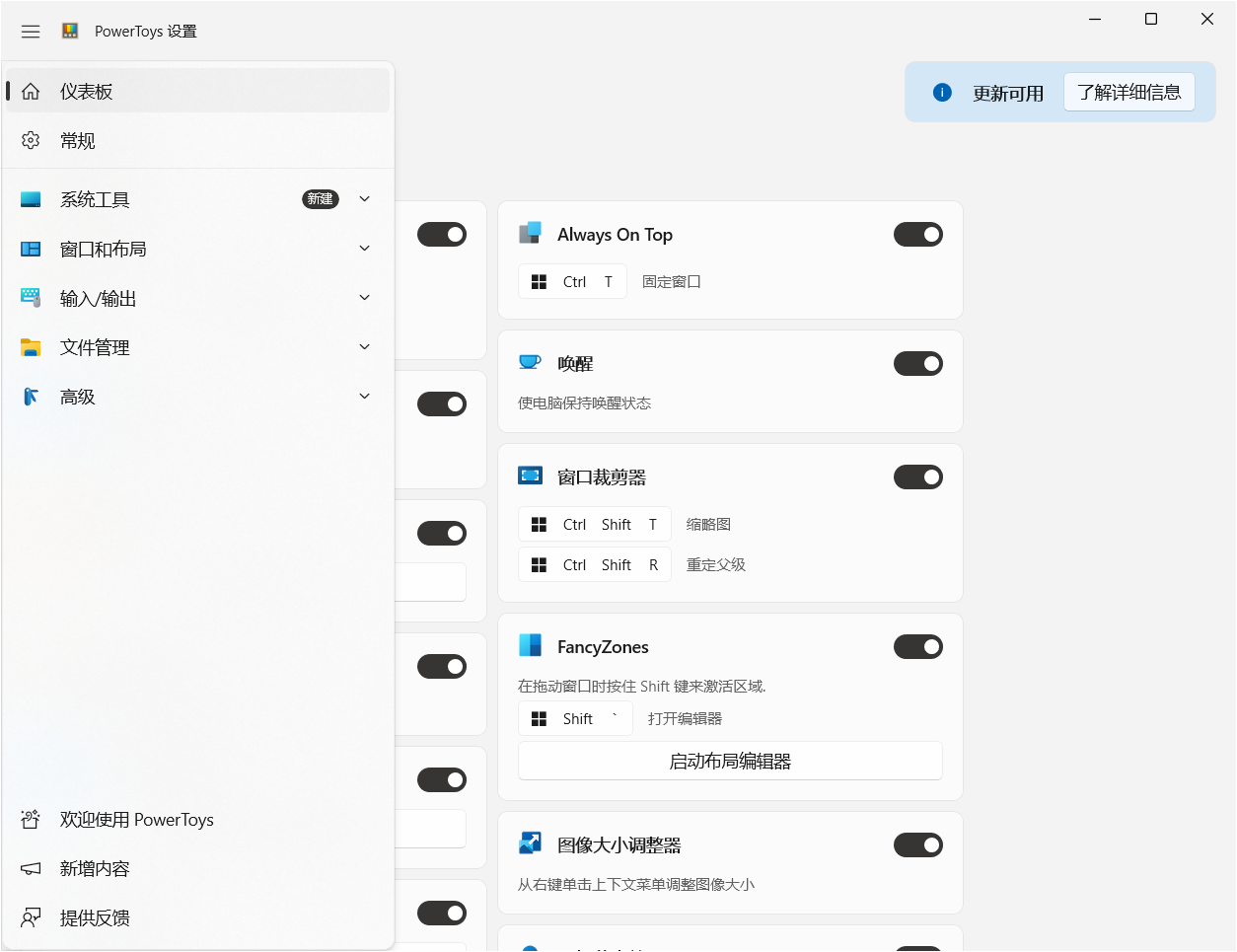Click the 更新可用 text
The image size is (1237, 952).
click(1008, 94)
